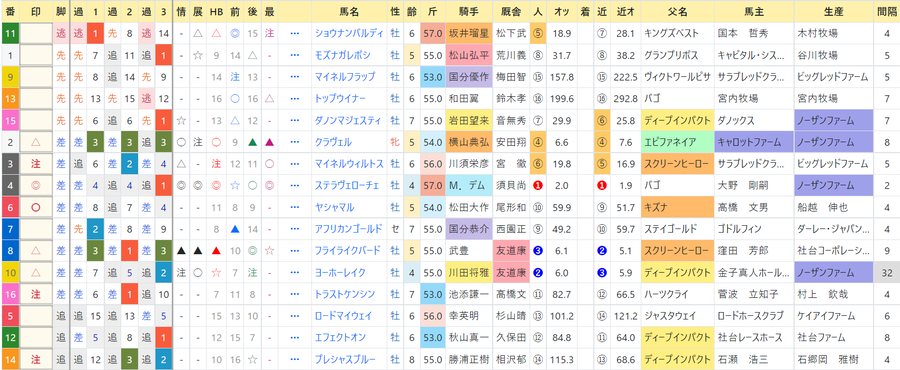This screenshot has height=370, width=900.
Task: Select jockey 坂井瑠星 cell
Action: click(x=469, y=34)
